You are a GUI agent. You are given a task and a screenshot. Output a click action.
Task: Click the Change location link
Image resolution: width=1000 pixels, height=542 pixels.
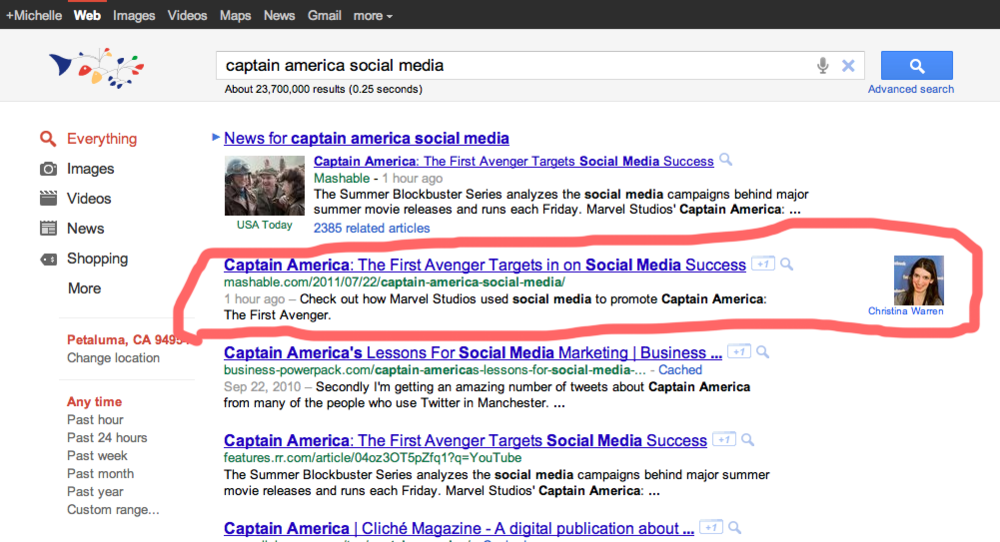point(114,358)
